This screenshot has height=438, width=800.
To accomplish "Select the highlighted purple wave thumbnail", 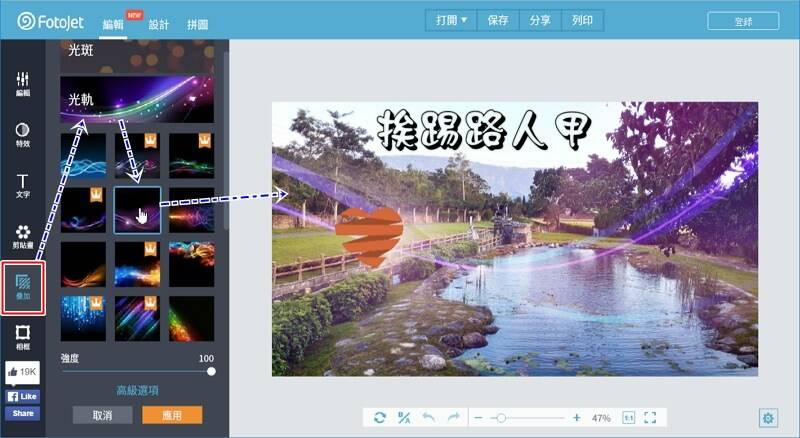I will coord(137,210).
